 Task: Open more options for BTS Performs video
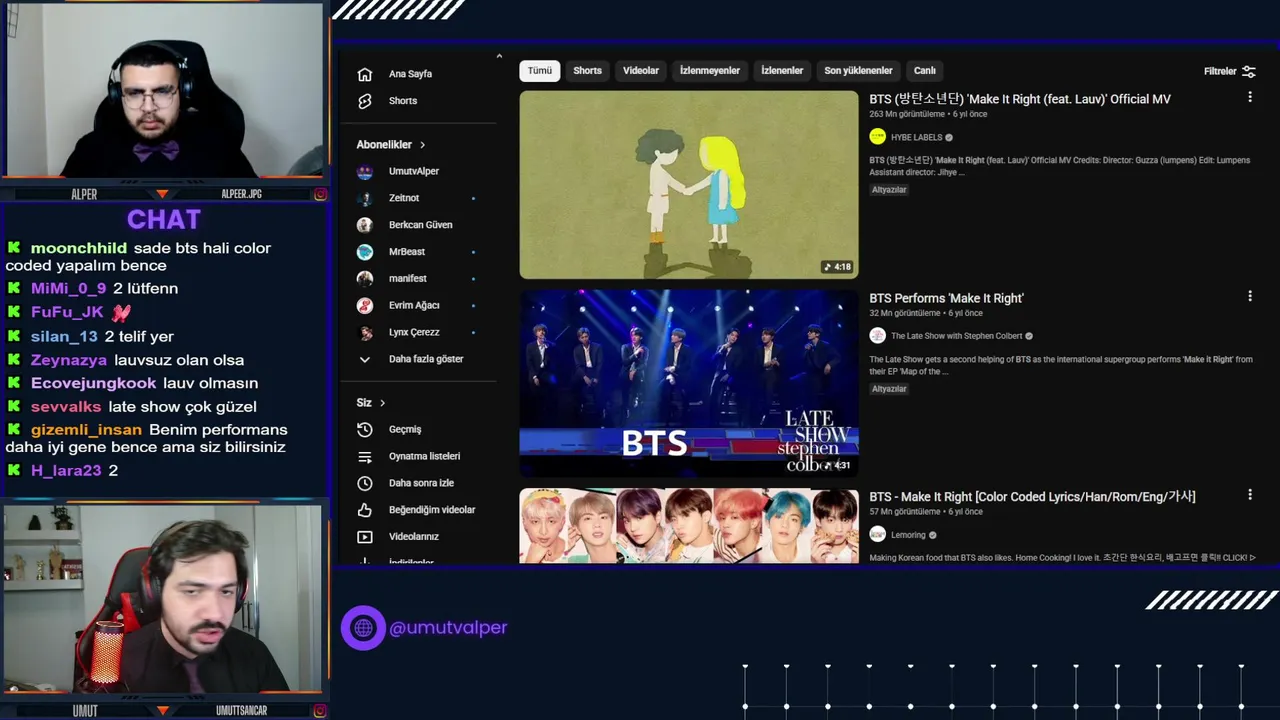coord(1249,296)
